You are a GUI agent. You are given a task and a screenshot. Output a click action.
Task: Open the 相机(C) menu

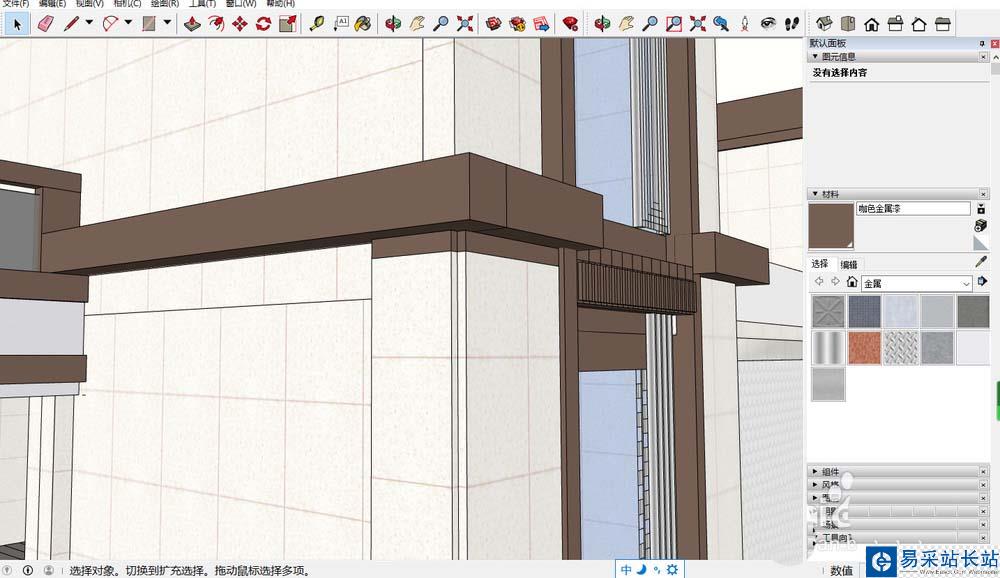click(x=127, y=3)
